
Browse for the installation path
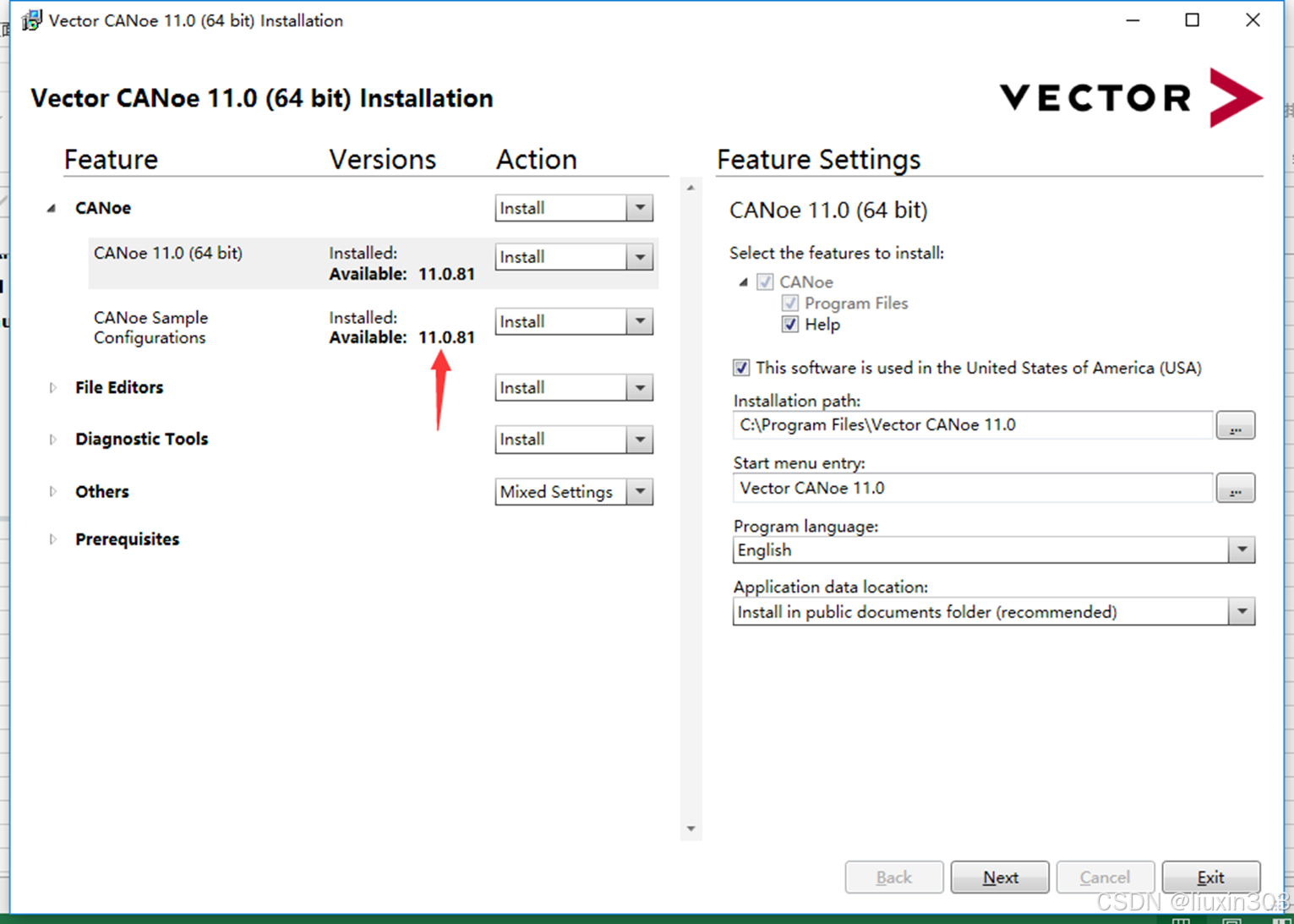[1236, 425]
